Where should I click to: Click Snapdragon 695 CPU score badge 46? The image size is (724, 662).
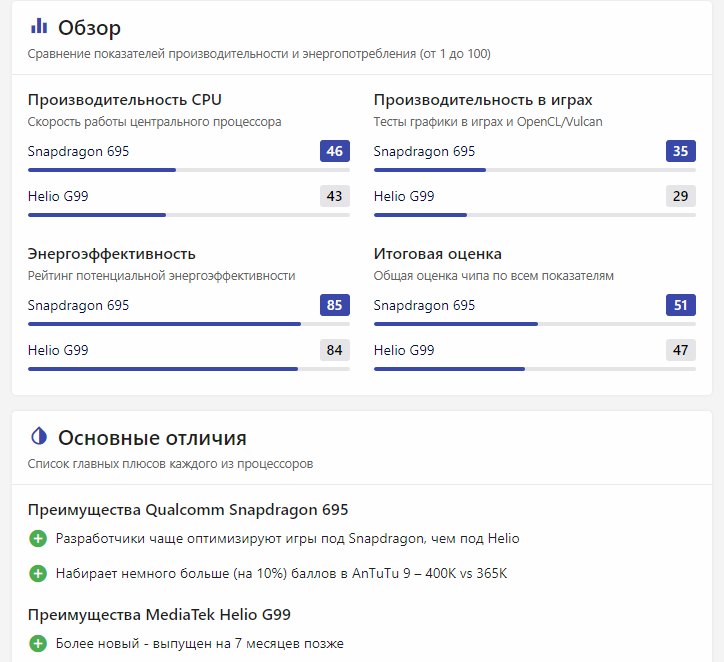point(334,152)
